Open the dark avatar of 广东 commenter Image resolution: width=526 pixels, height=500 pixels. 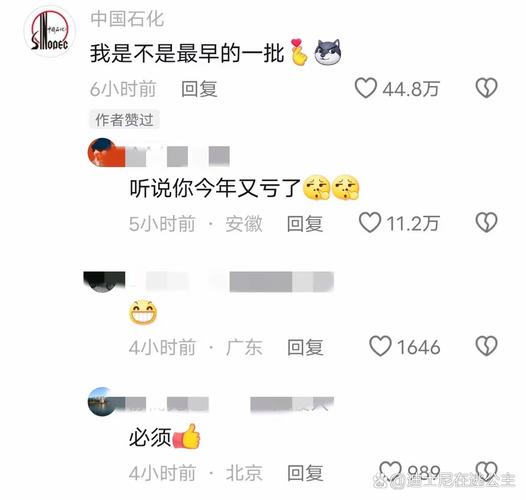104,282
